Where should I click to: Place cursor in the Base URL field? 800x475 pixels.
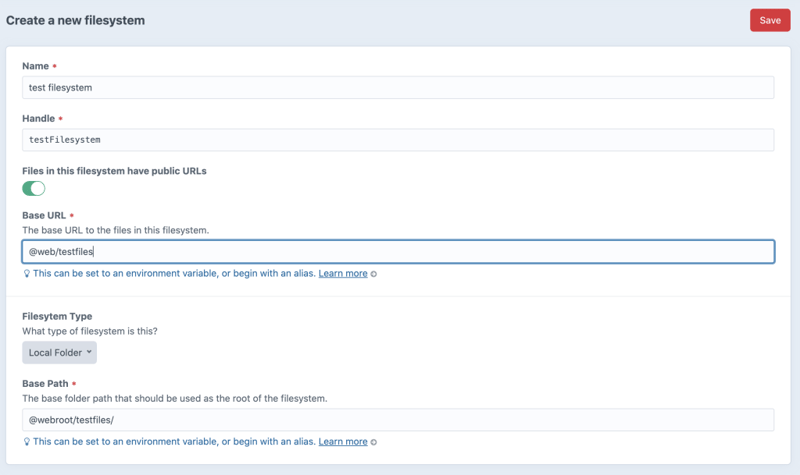(398, 252)
